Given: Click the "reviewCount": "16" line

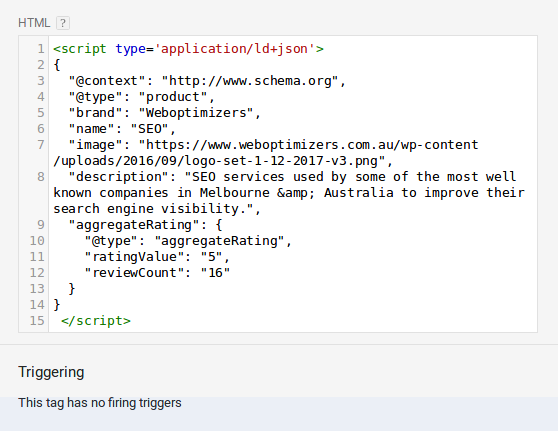Looking at the screenshot, I should point(157,273).
